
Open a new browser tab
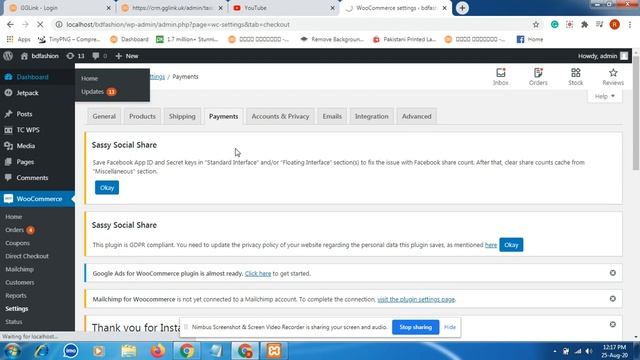point(462,8)
